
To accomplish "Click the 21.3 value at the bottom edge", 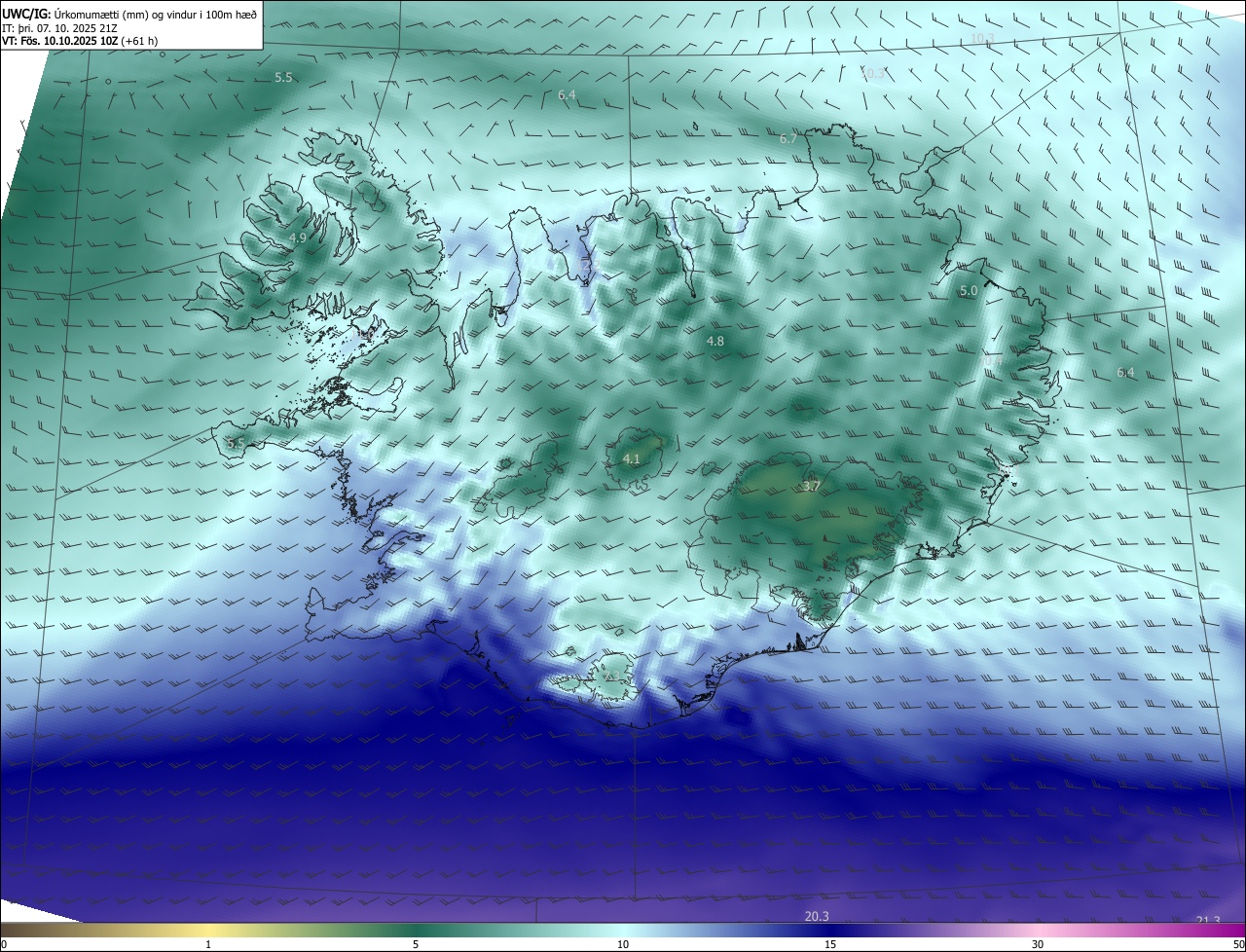I will (1207, 922).
